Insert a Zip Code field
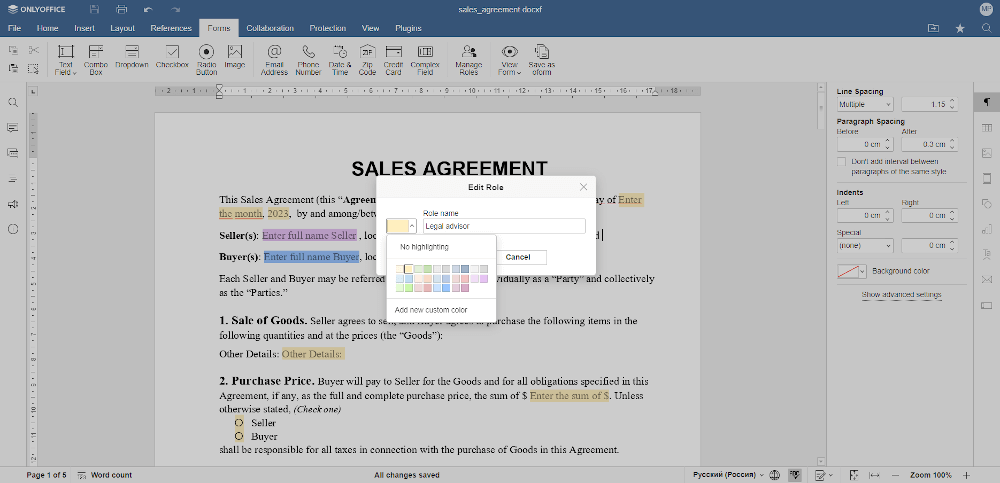Screen dimensions: 1000x483 [x=367, y=55]
